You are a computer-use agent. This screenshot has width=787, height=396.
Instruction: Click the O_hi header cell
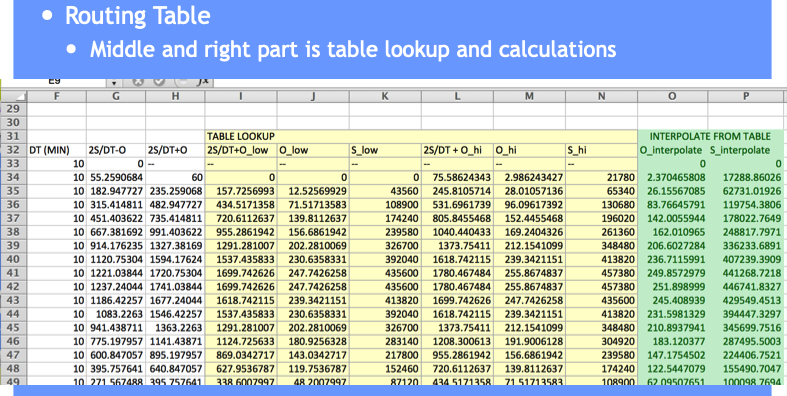pyautogui.click(x=529, y=150)
